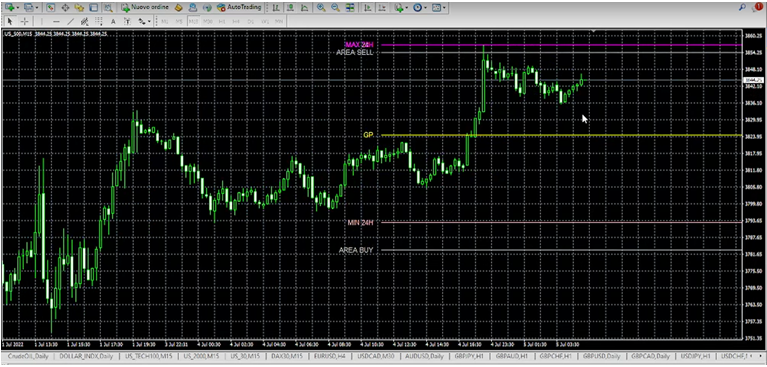Viewport: 767px width, 367px height.
Task: Open the Terminal window icon
Action: [93, 8]
